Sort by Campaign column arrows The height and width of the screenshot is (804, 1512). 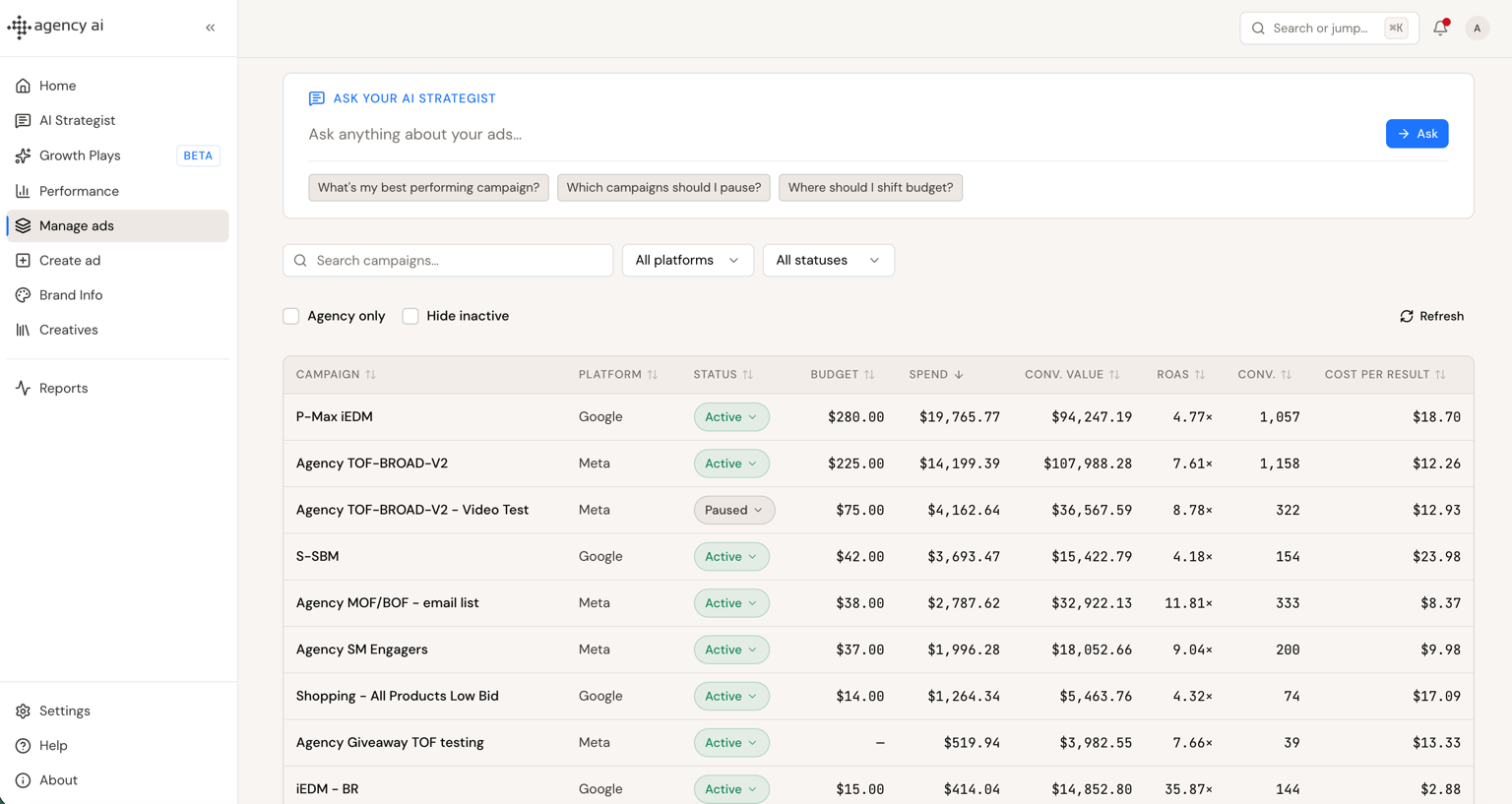click(371, 375)
